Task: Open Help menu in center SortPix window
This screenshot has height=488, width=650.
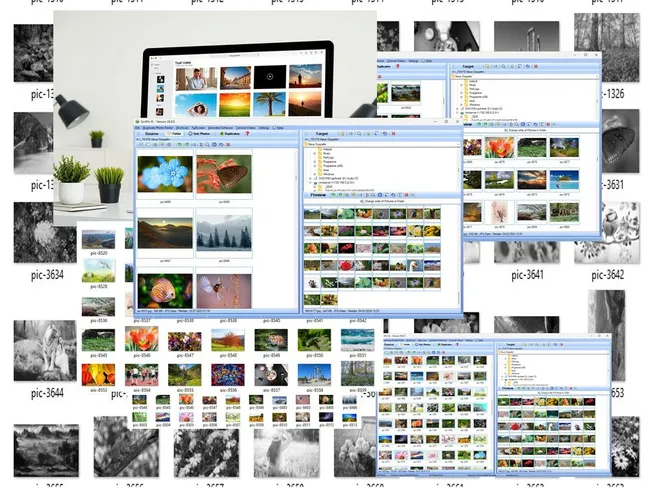Action: (278, 128)
